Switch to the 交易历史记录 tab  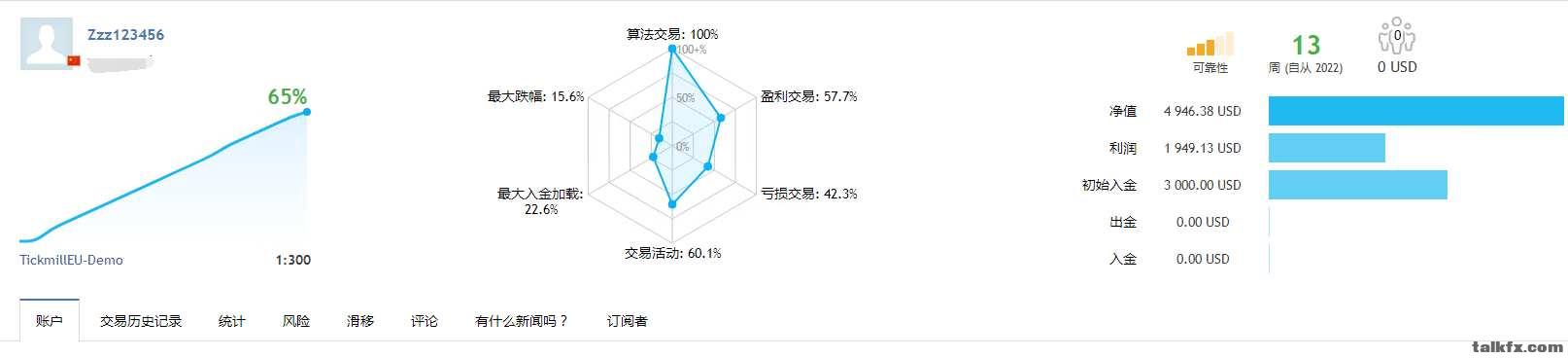coord(141,321)
